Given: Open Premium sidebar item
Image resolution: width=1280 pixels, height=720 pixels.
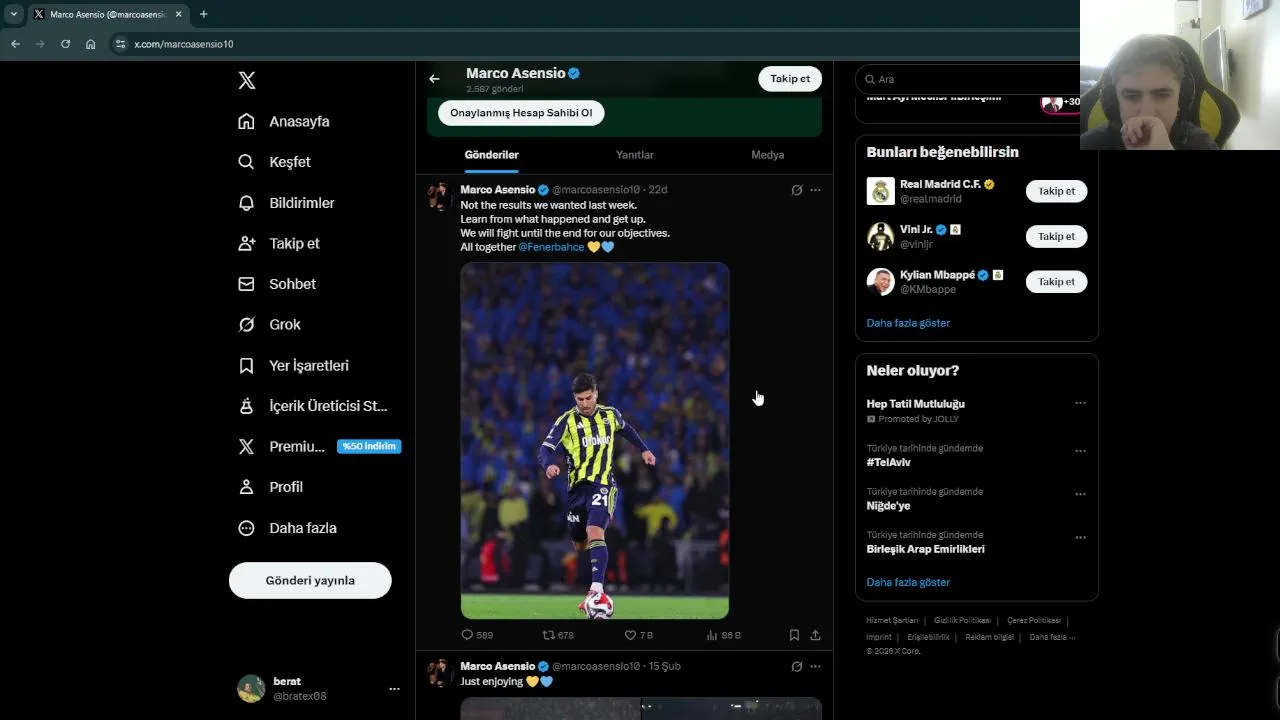Looking at the screenshot, I should point(318,446).
